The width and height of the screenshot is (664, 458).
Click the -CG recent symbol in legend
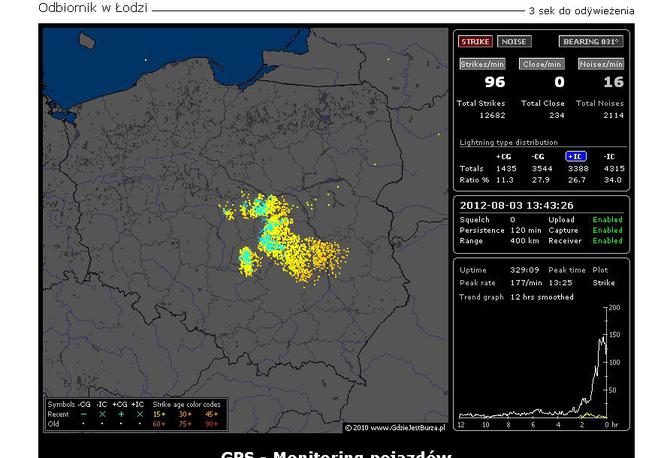click(83, 414)
